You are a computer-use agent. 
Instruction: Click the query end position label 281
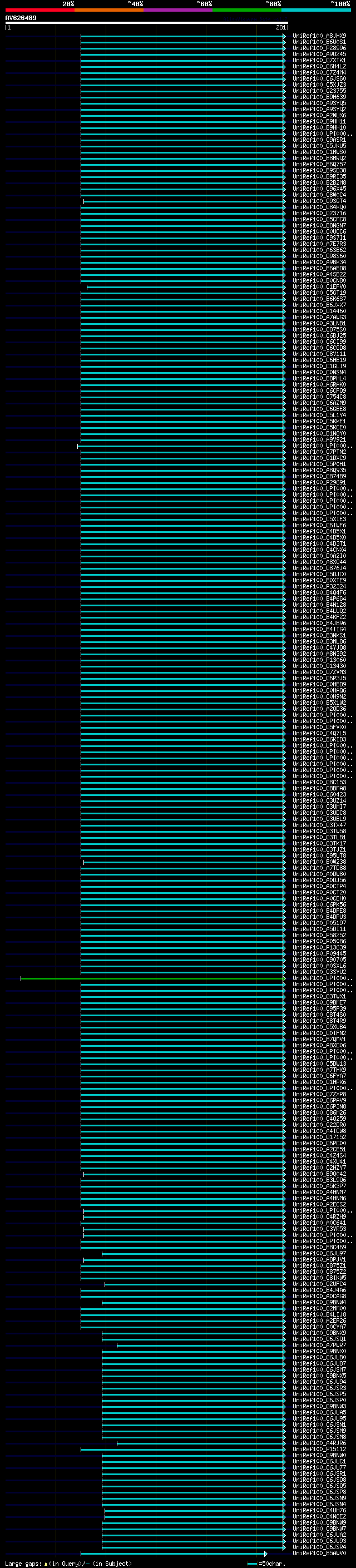pyautogui.click(x=280, y=27)
